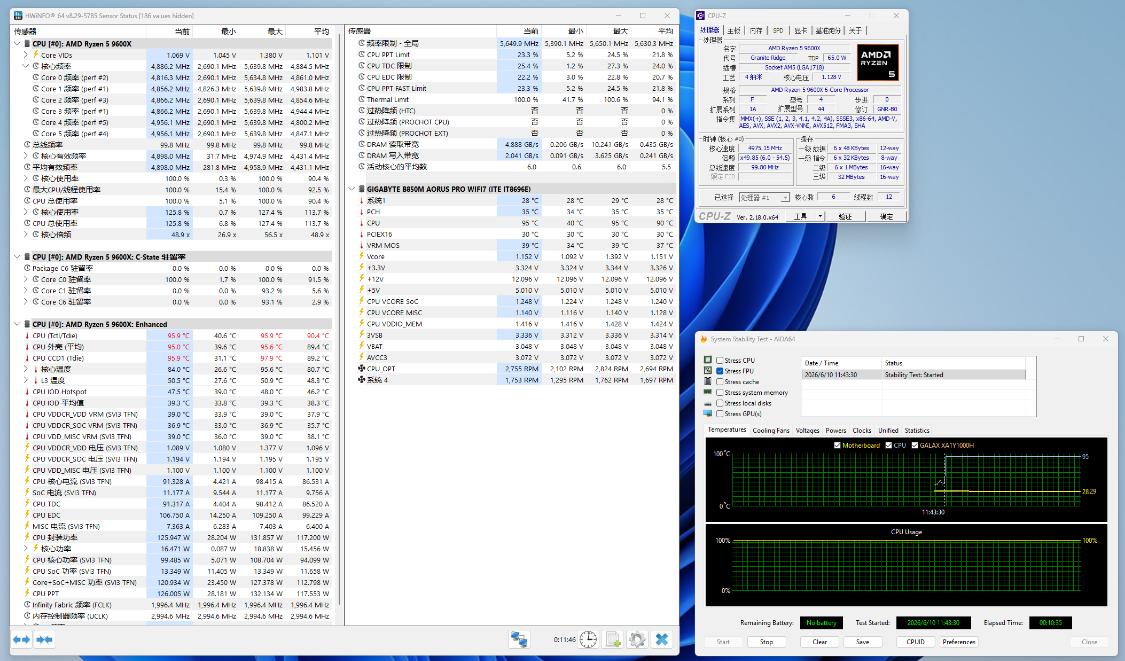
Task: Click the AIDA64 flame title bar icon
Action: 703,339
